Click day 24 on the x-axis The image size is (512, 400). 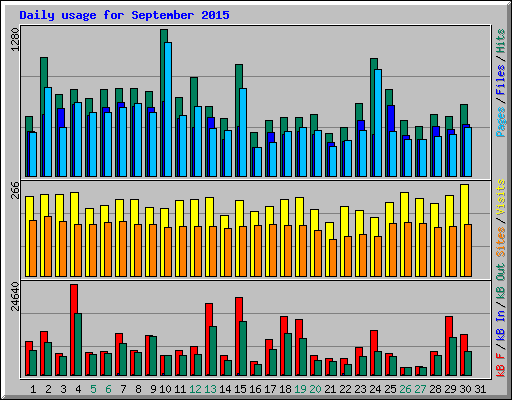tap(375, 389)
